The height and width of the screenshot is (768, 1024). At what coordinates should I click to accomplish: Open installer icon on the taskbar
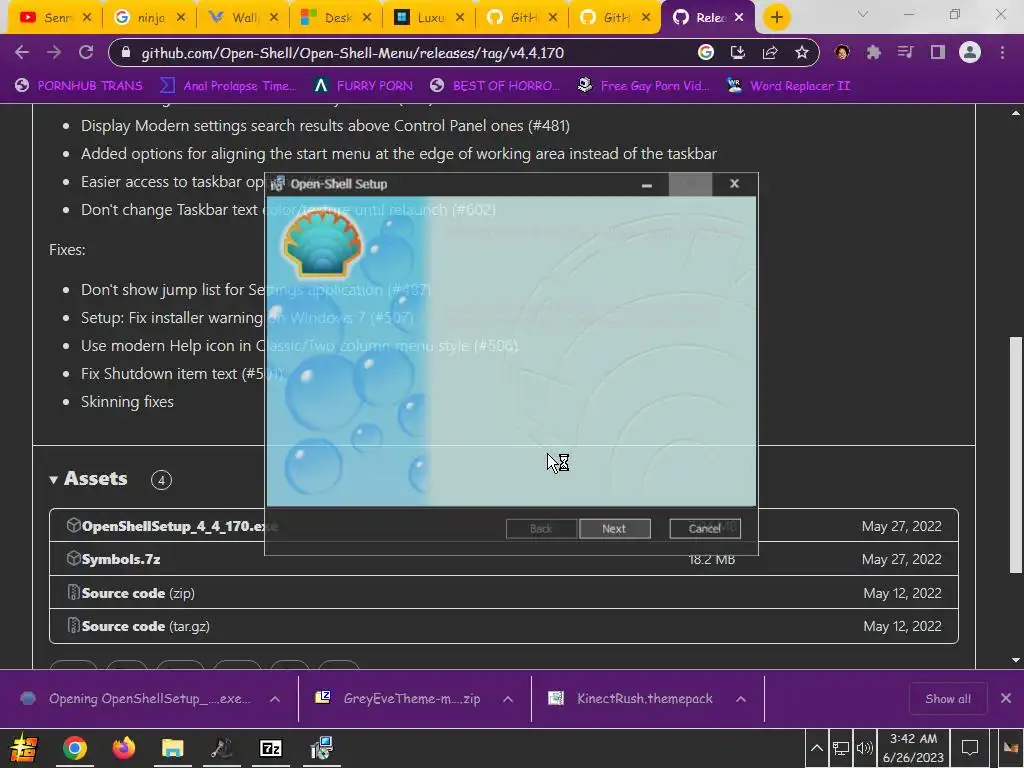tap(321, 748)
